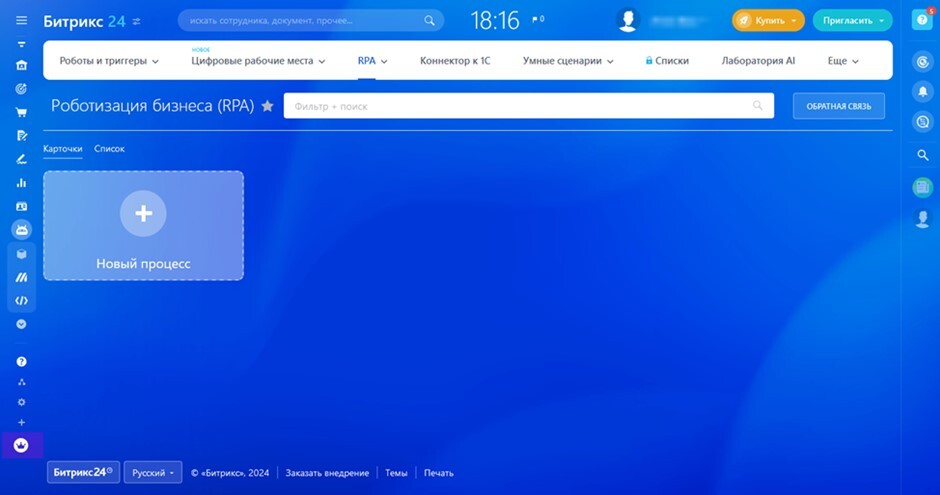
Task: Open the chat bubble icon in right panel
Action: click(x=923, y=122)
